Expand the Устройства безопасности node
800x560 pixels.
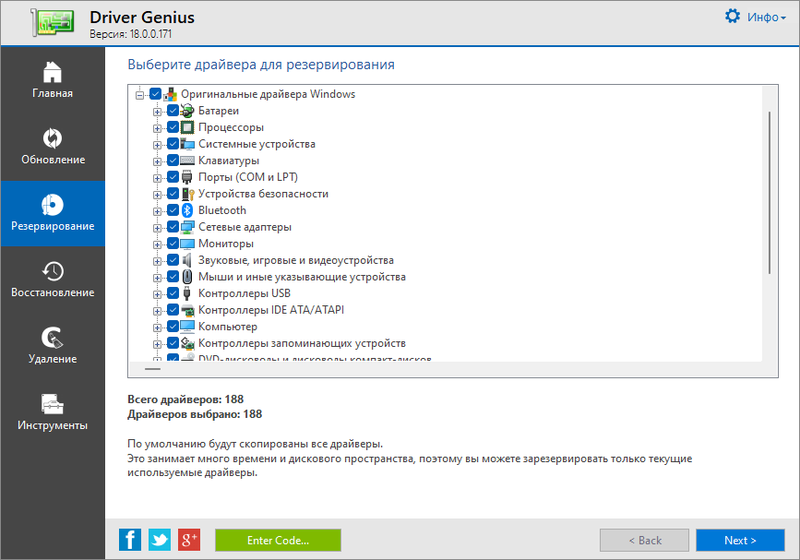[x=157, y=195]
